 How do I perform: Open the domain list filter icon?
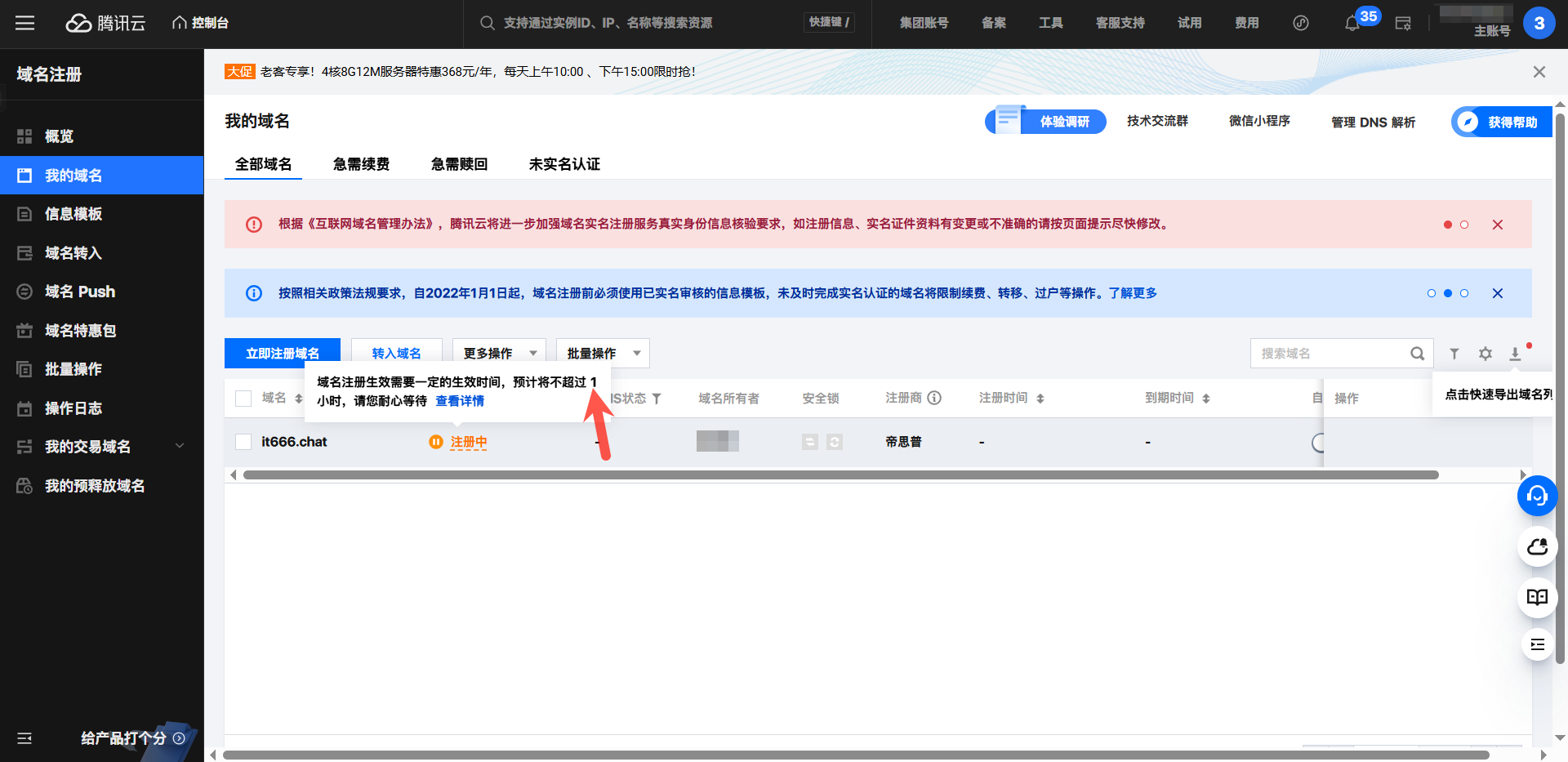(1454, 354)
